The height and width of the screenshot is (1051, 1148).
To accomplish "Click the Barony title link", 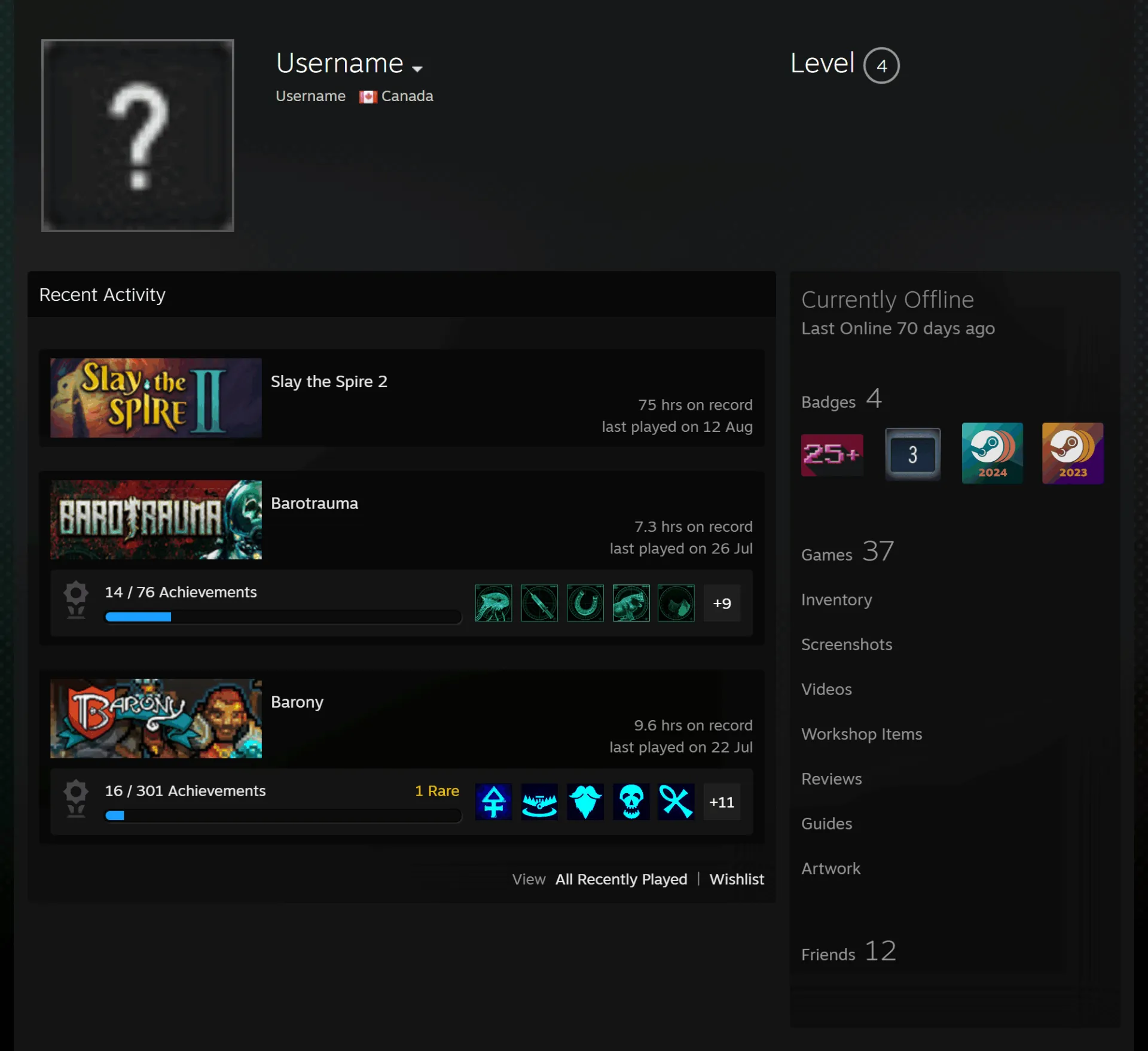I will coord(297,702).
